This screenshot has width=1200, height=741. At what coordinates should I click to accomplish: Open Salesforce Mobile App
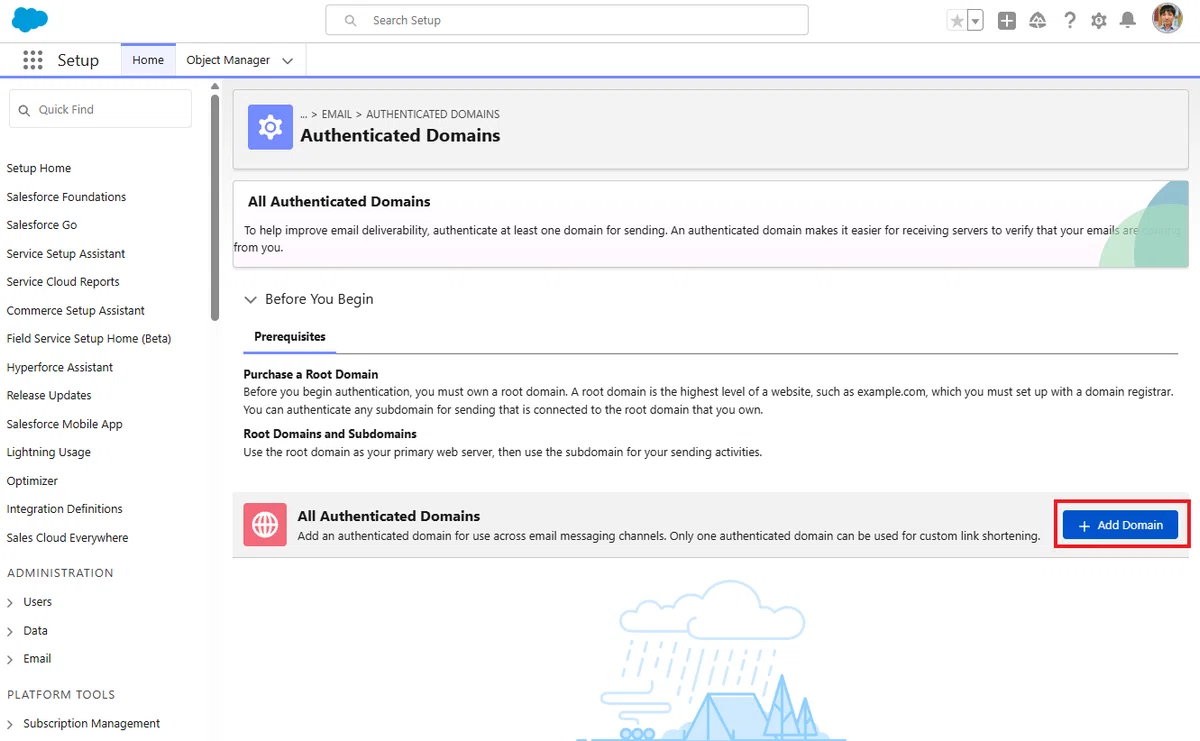click(65, 424)
